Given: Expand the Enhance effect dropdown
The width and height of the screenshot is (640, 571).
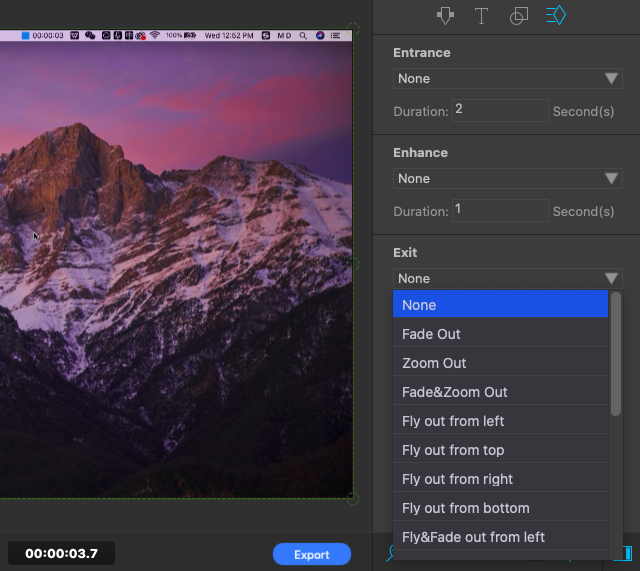Looking at the screenshot, I should (x=508, y=179).
